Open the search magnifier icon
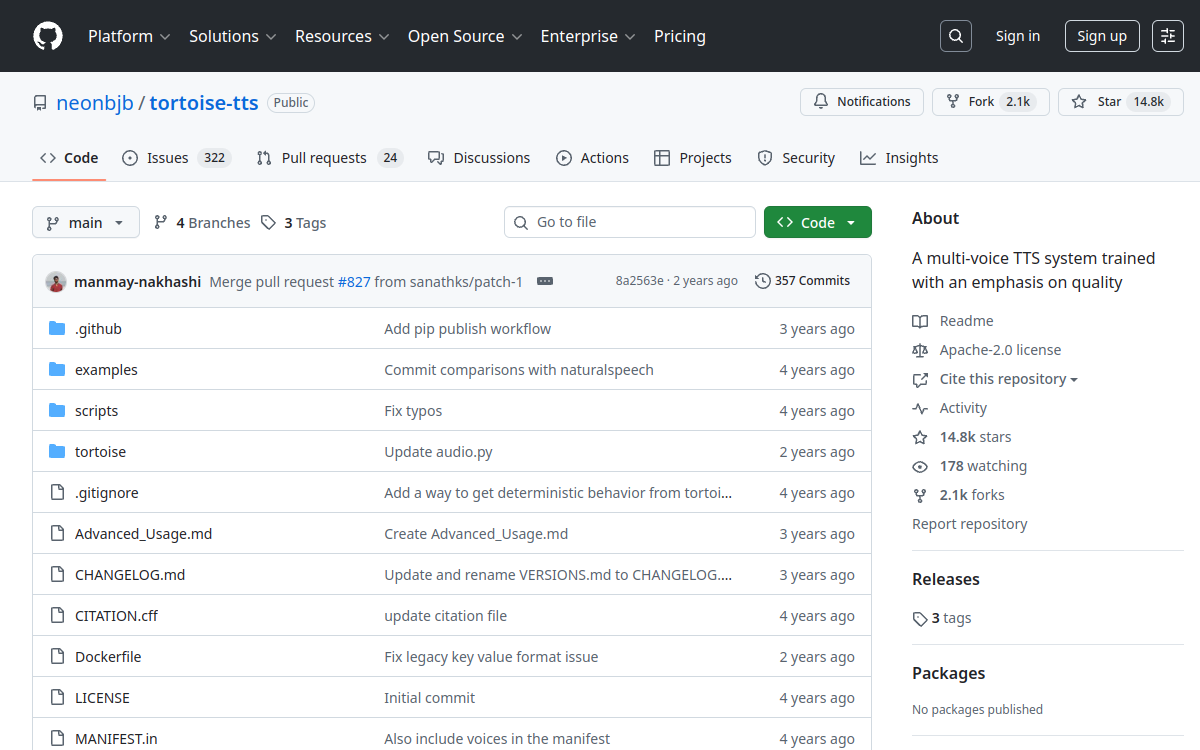This screenshot has height=750, width=1200. coord(956,36)
